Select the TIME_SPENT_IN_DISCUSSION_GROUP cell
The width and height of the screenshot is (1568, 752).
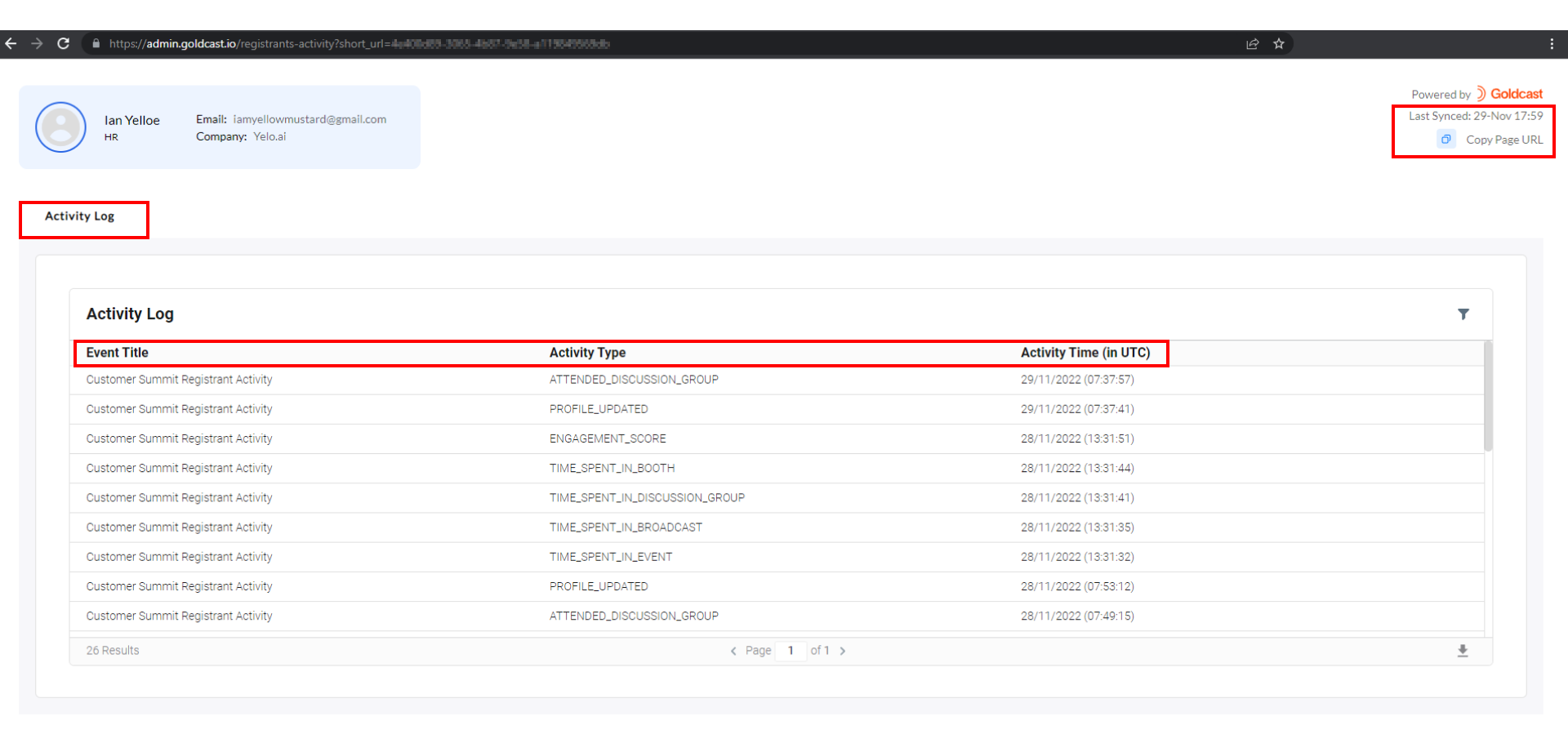pos(647,497)
